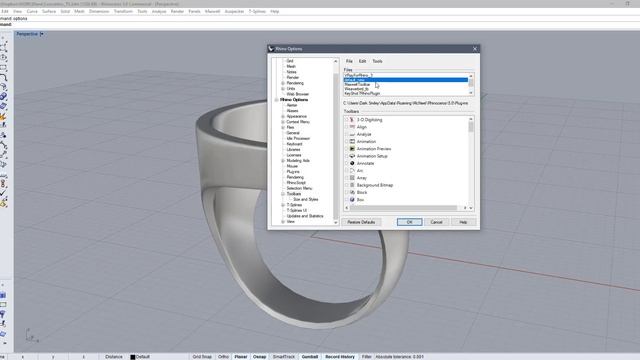640x360 pixels.
Task: Enable the Array toolbar checkbox
Action: [347, 178]
